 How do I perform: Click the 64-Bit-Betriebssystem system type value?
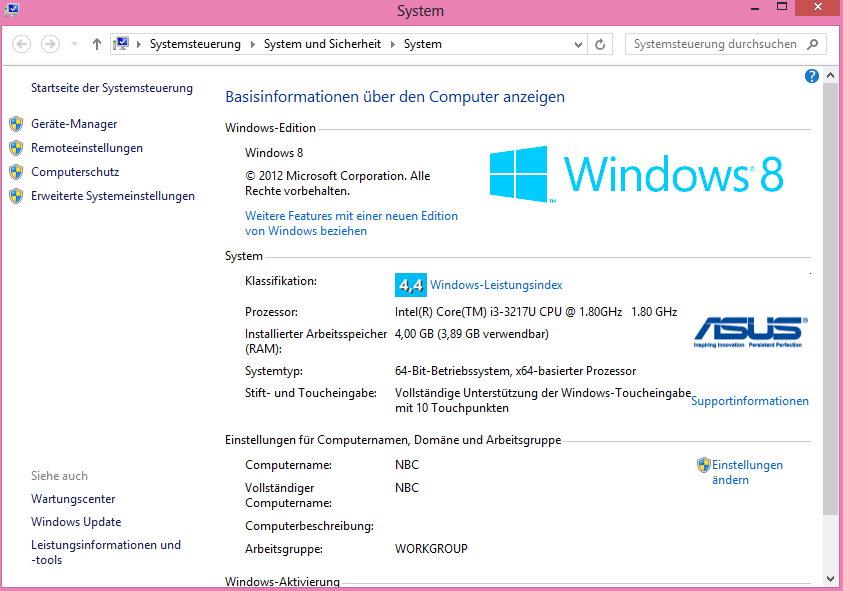pos(515,371)
